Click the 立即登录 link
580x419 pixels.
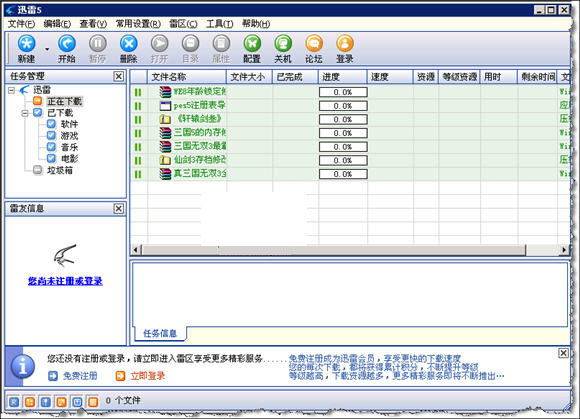(148, 376)
